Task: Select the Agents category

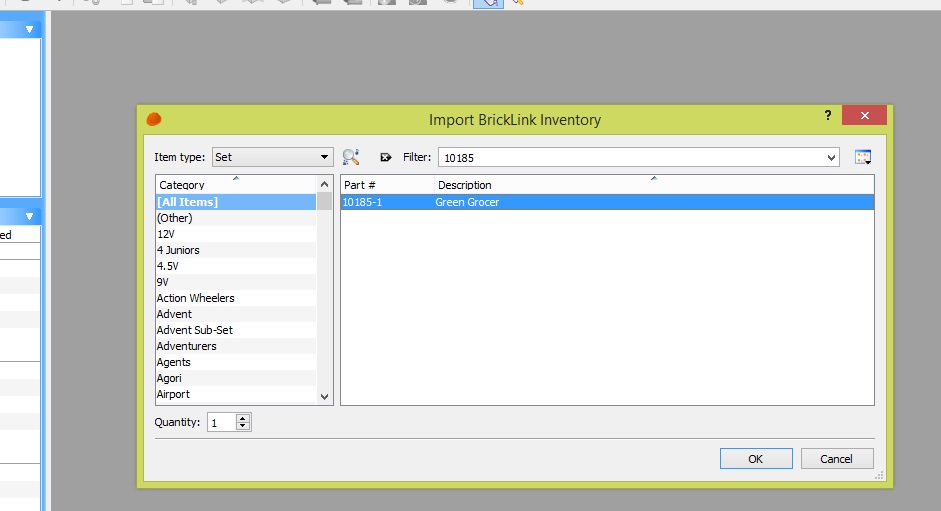Action: coord(236,362)
